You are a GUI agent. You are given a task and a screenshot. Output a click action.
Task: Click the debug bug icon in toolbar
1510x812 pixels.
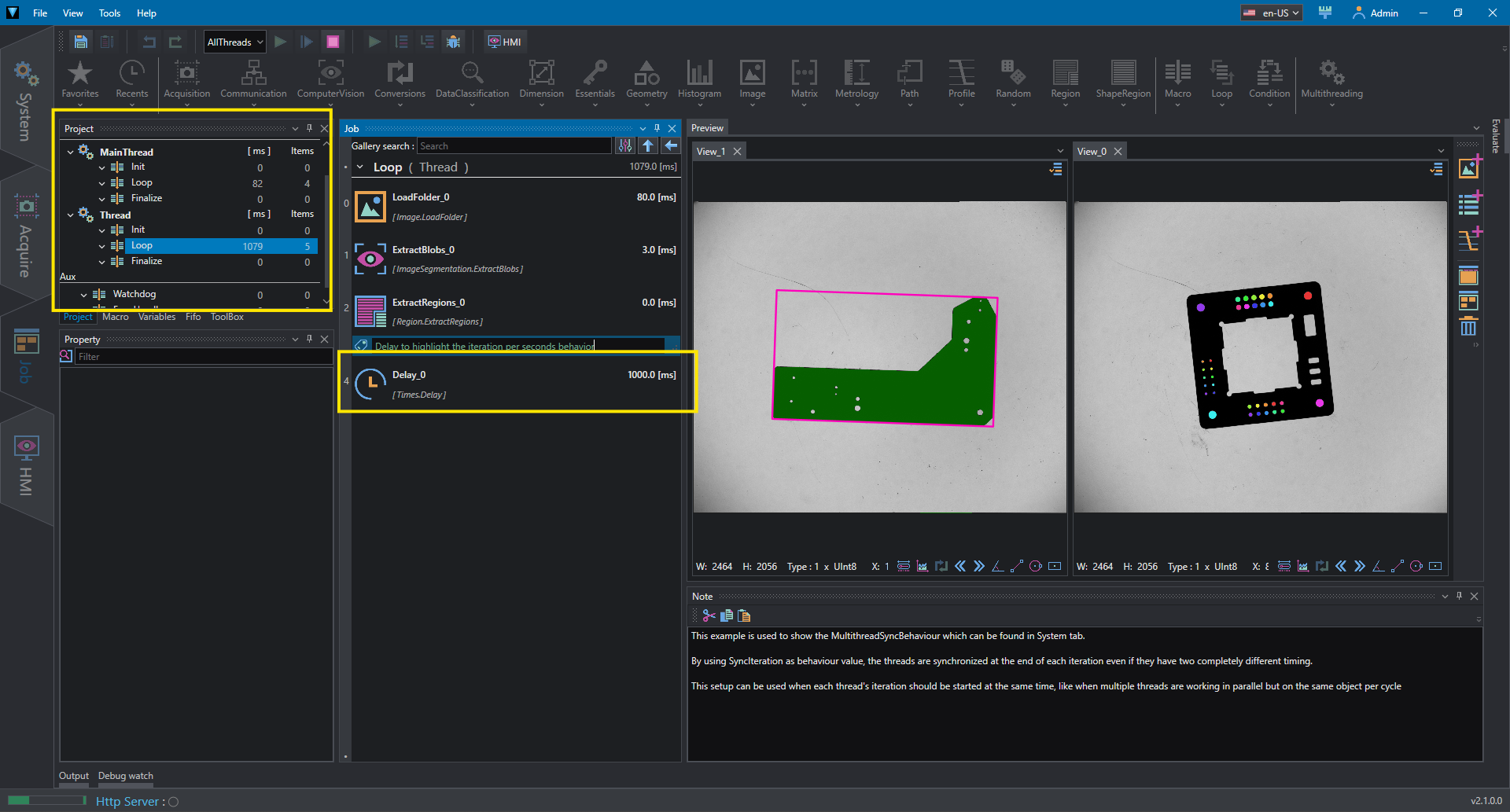click(453, 42)
